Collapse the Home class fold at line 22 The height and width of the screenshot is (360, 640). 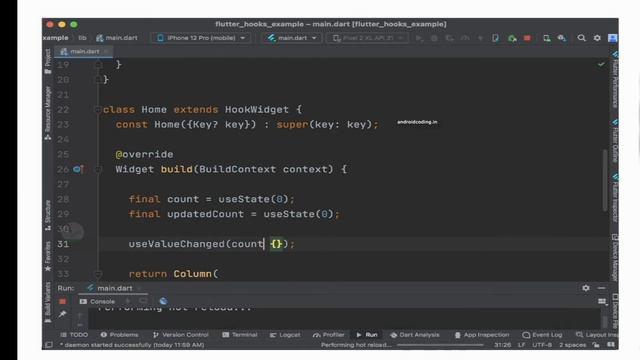[98, 109]
